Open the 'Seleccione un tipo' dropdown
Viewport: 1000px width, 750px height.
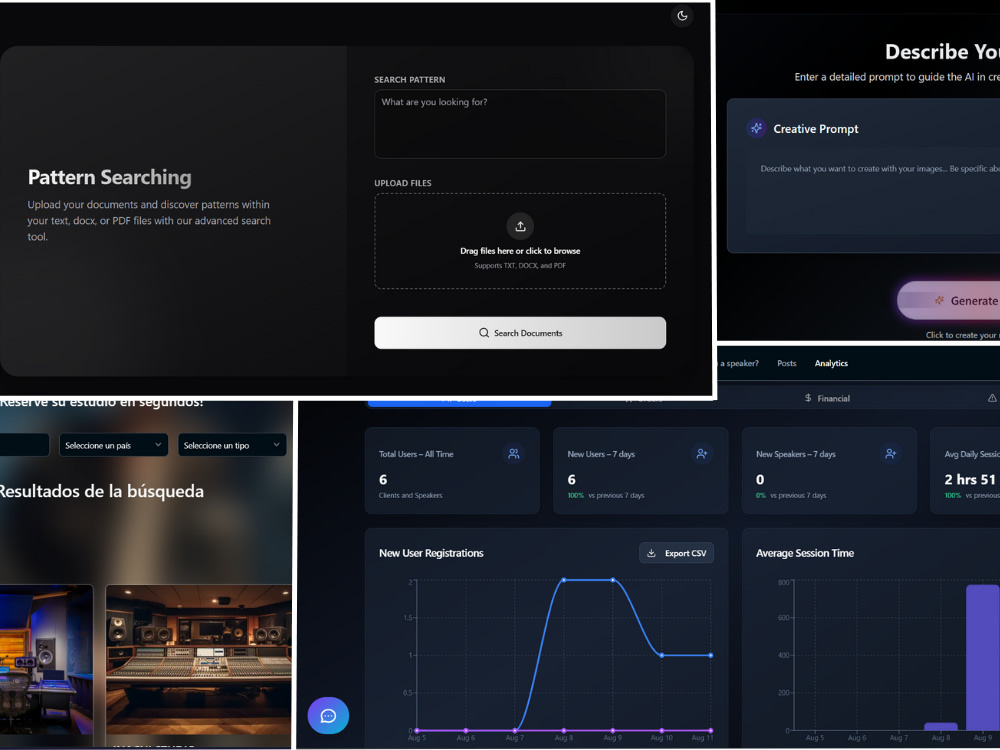point(232,445)
